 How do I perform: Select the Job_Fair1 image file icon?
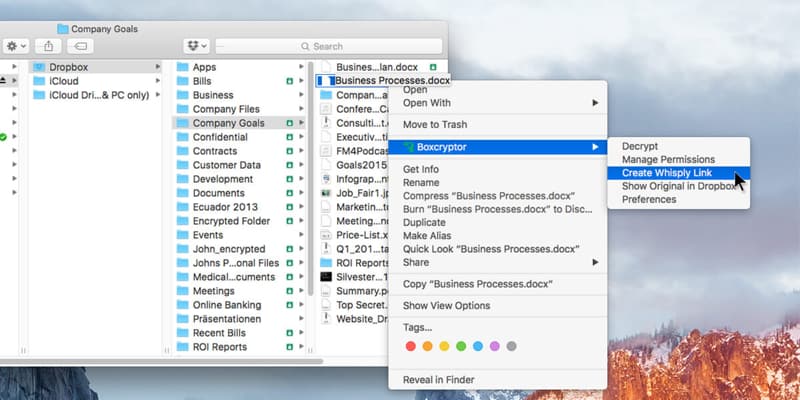click(x=326, y=193)
